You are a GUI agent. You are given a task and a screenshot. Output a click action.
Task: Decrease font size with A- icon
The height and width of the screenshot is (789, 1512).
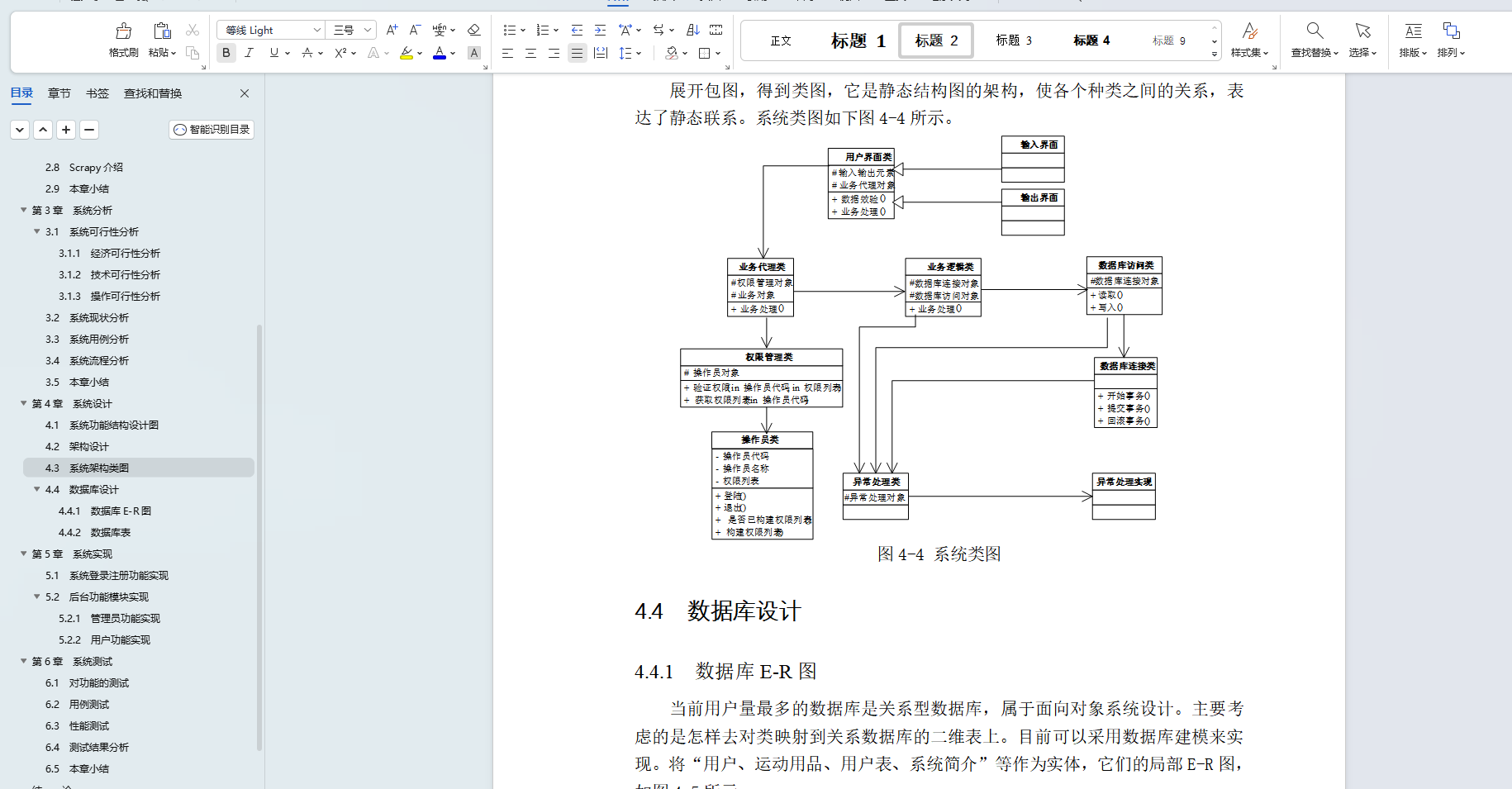click(416, 30)
